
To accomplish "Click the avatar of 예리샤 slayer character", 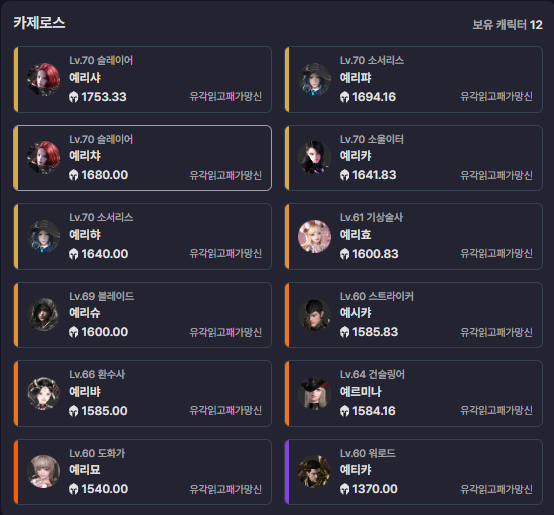I will point(43,79).
